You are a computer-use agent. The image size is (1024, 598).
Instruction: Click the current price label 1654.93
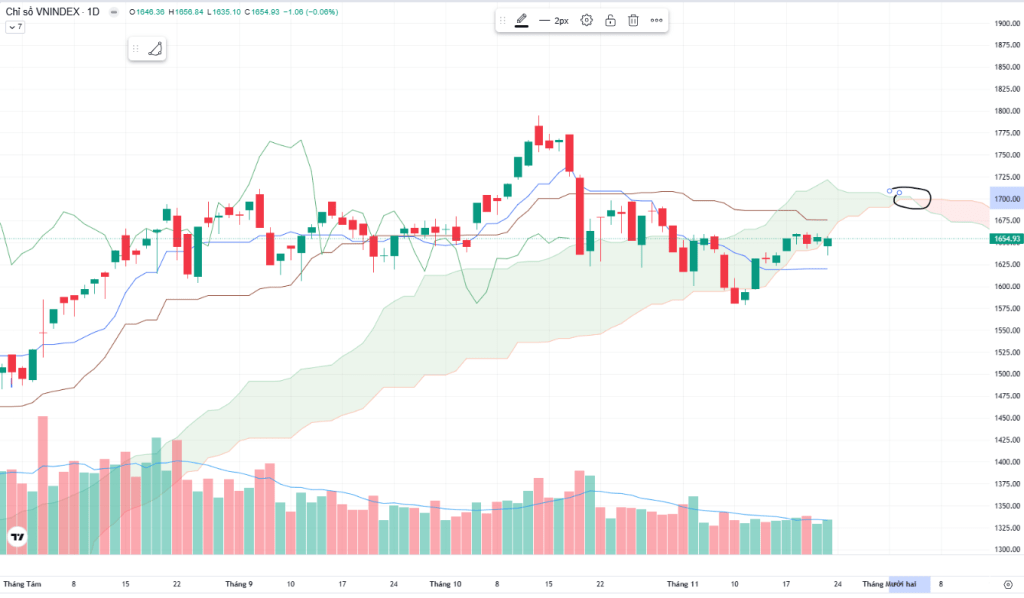1005,239
